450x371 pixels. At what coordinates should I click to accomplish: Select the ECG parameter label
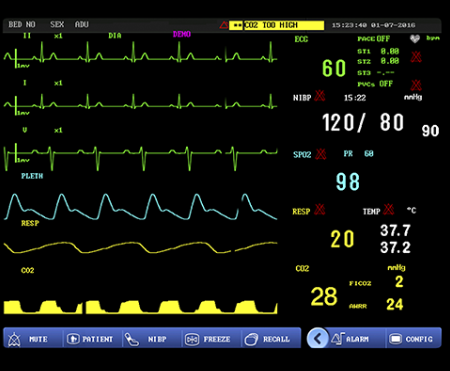301,39
